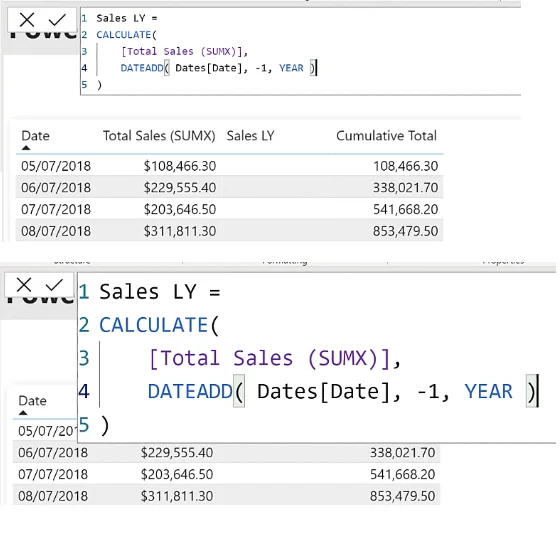Place cursor on YEAR in lower formula

(488, 391)
